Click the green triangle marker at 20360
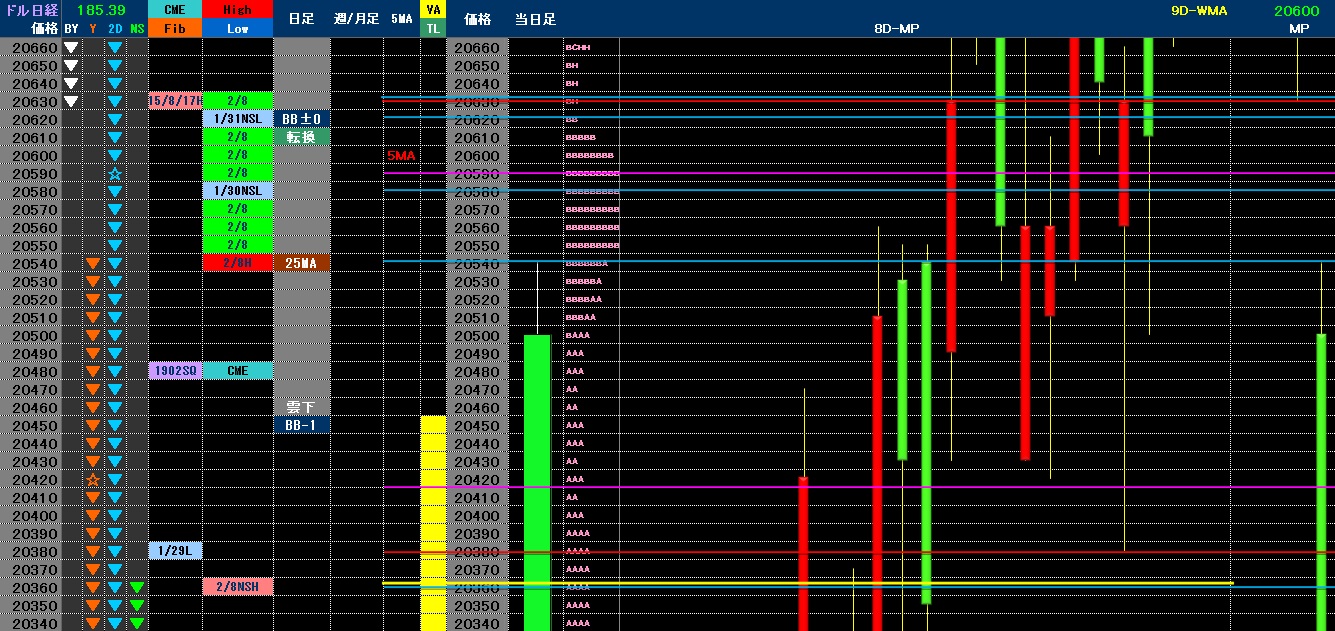 [x=137, y=588]
